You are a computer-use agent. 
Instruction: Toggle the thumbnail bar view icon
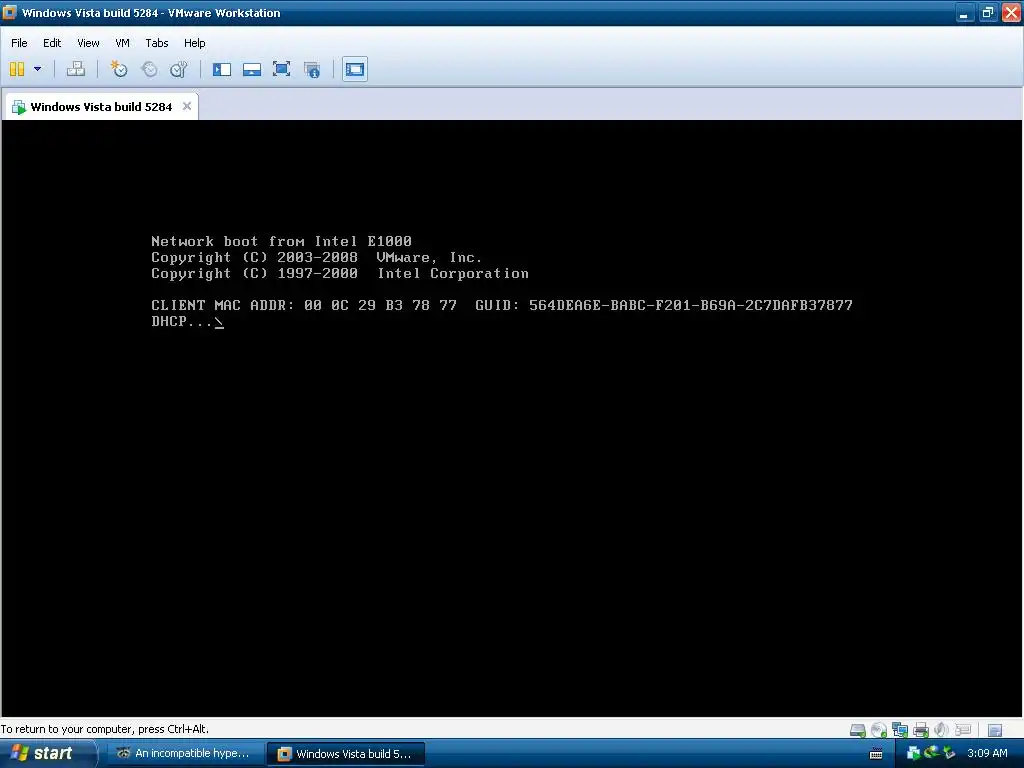[252, 69]
